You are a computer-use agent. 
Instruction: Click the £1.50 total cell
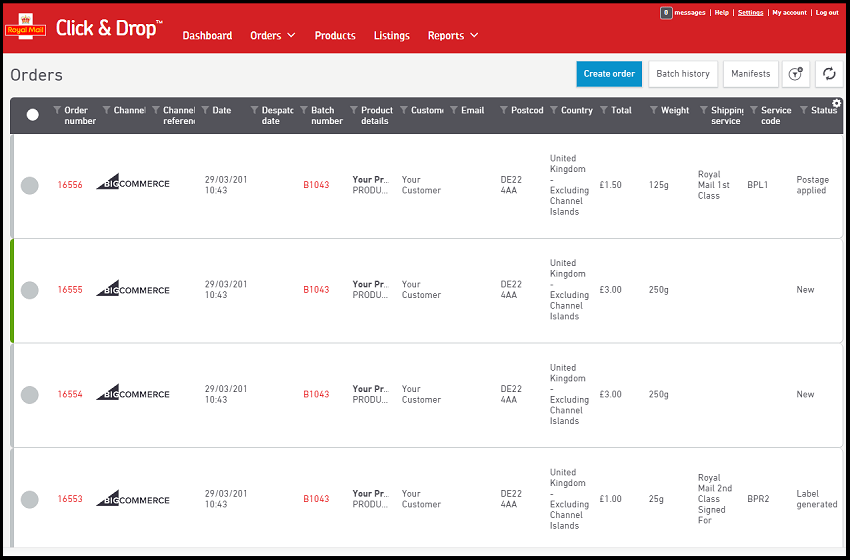click(610, 185)
